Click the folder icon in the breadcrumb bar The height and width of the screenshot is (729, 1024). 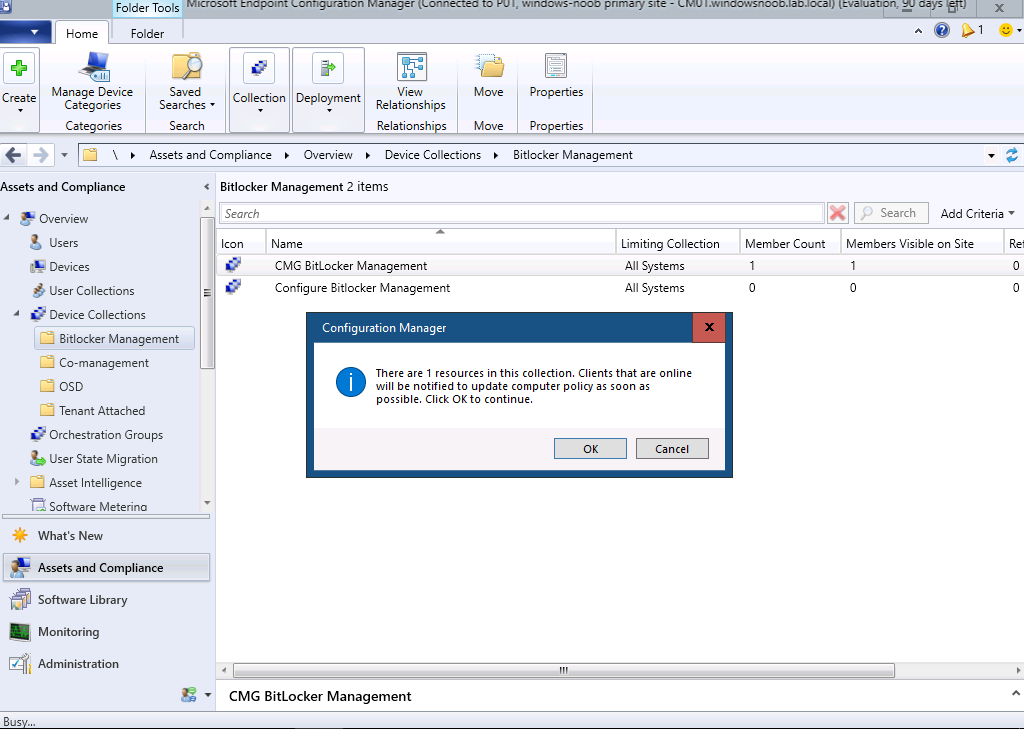90,155
